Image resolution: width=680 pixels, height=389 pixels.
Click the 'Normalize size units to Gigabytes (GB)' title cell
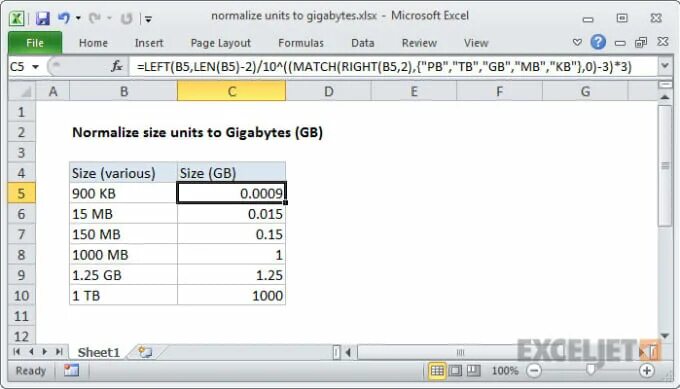coord(197,132)
